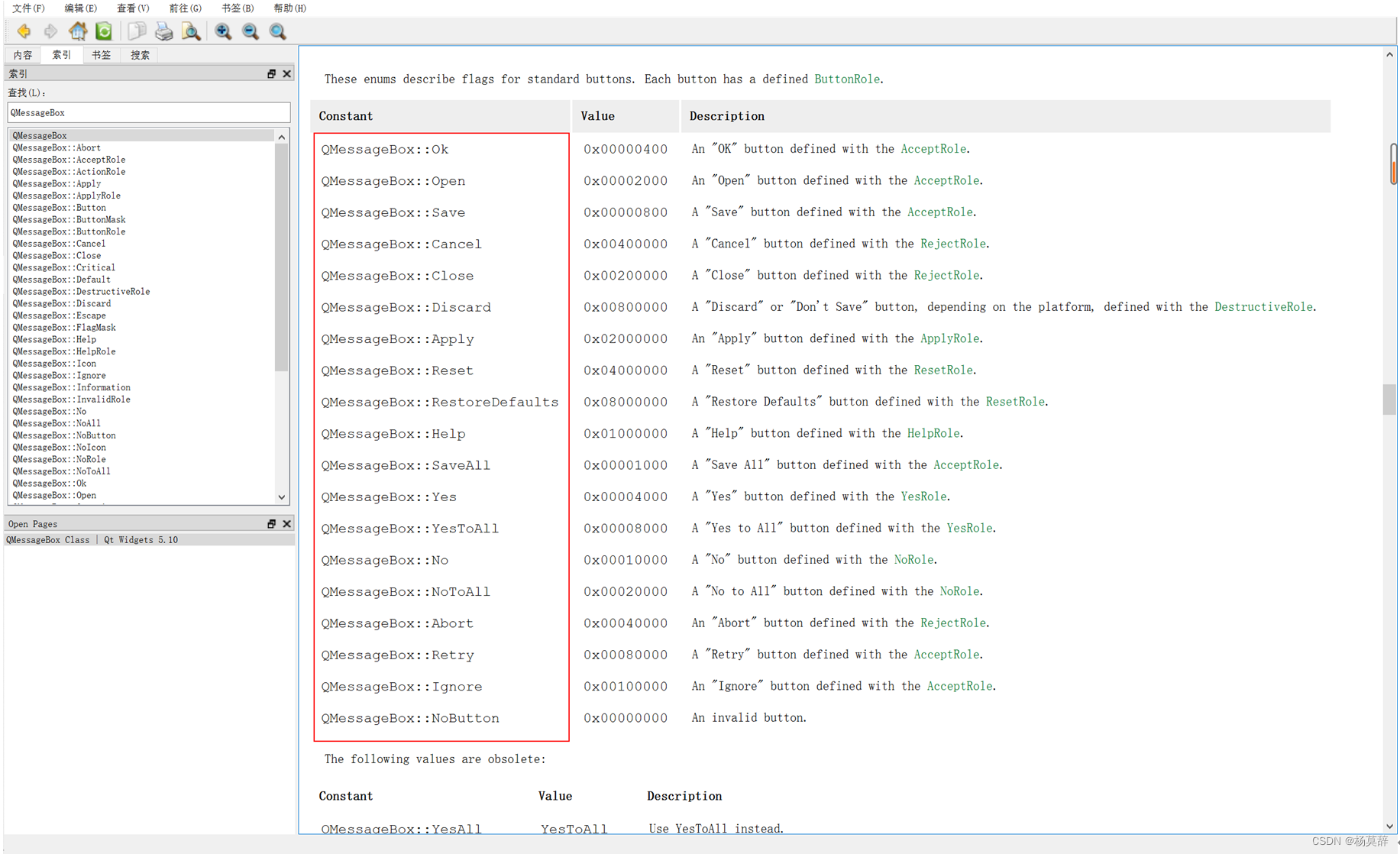Click the Copy selected text toolbar icon
The height and width of the screenshot is (854, 1400).
137,31
